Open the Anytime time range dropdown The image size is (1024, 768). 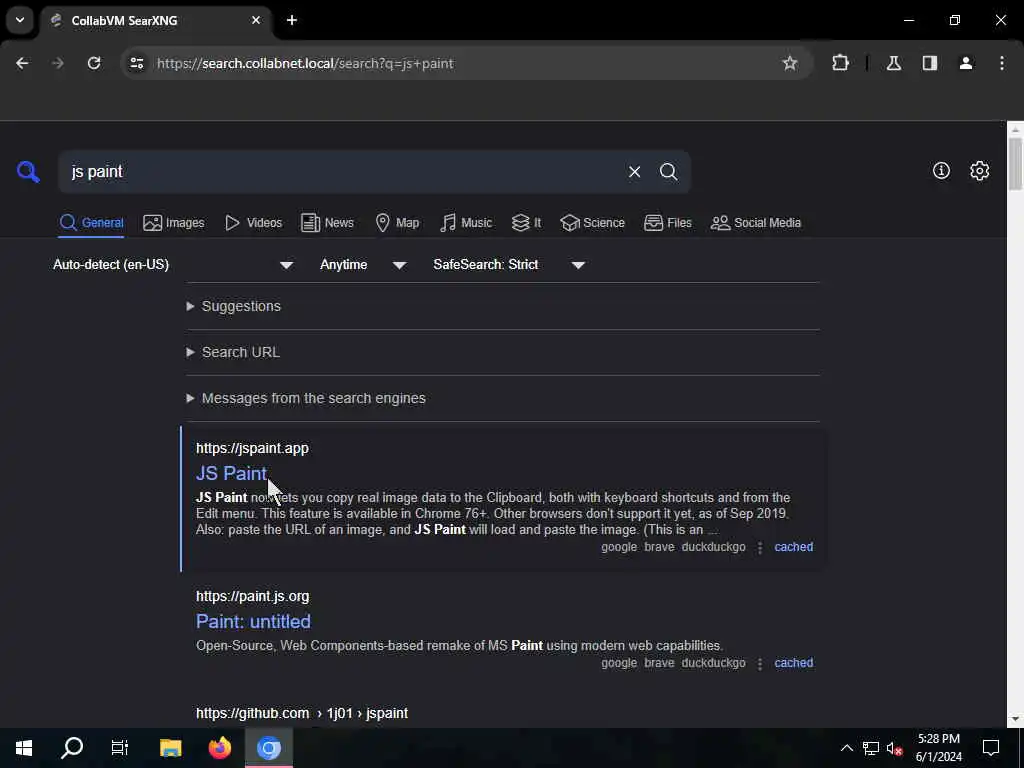[x=363, y=264]
